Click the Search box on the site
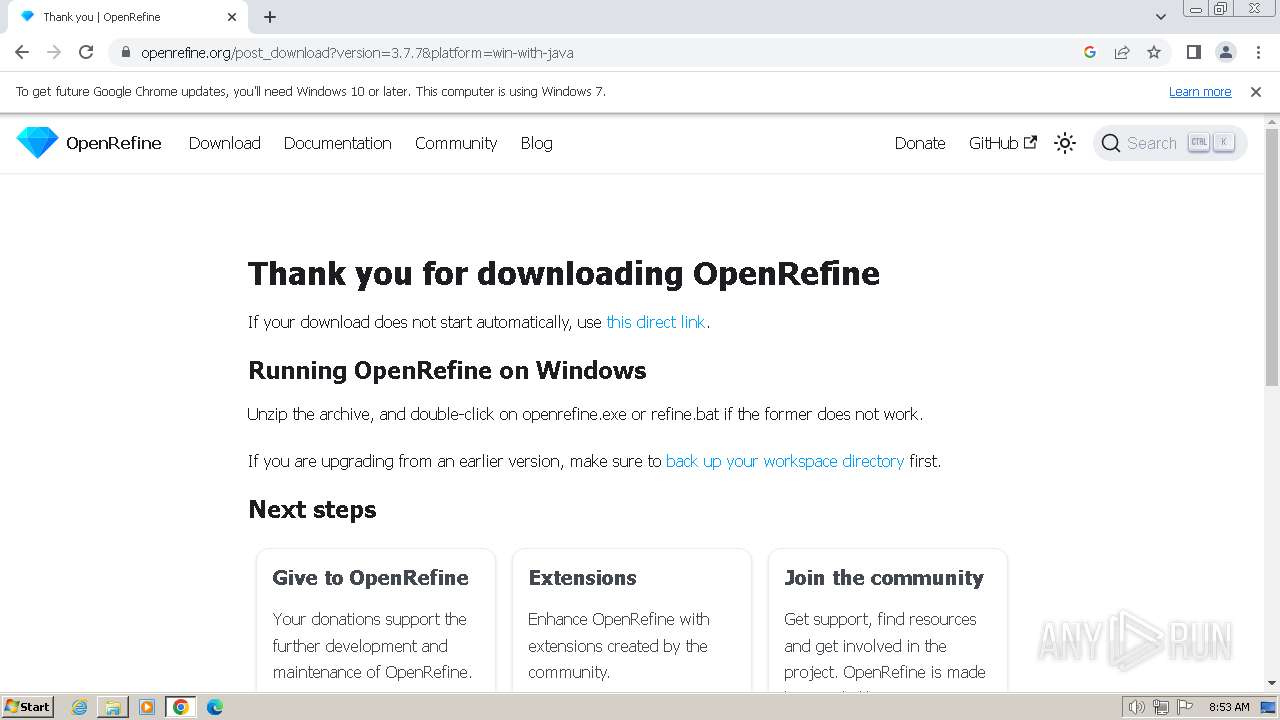The width and height of the screenshot is (1280, 720). coord(1170,143)
